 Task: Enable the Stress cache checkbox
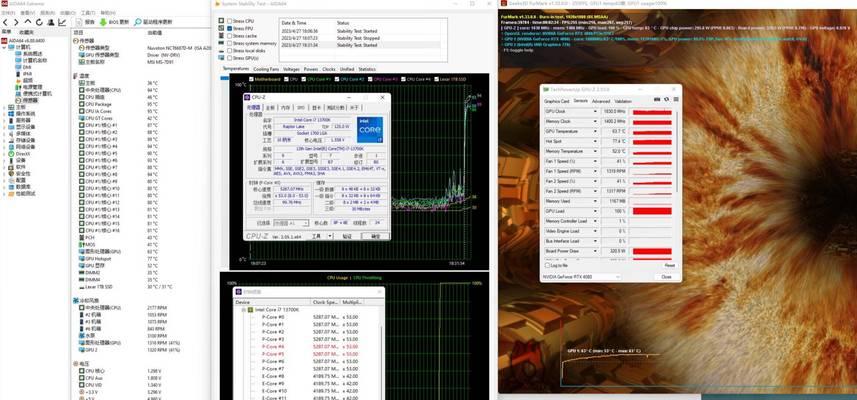tap(230, 36)
